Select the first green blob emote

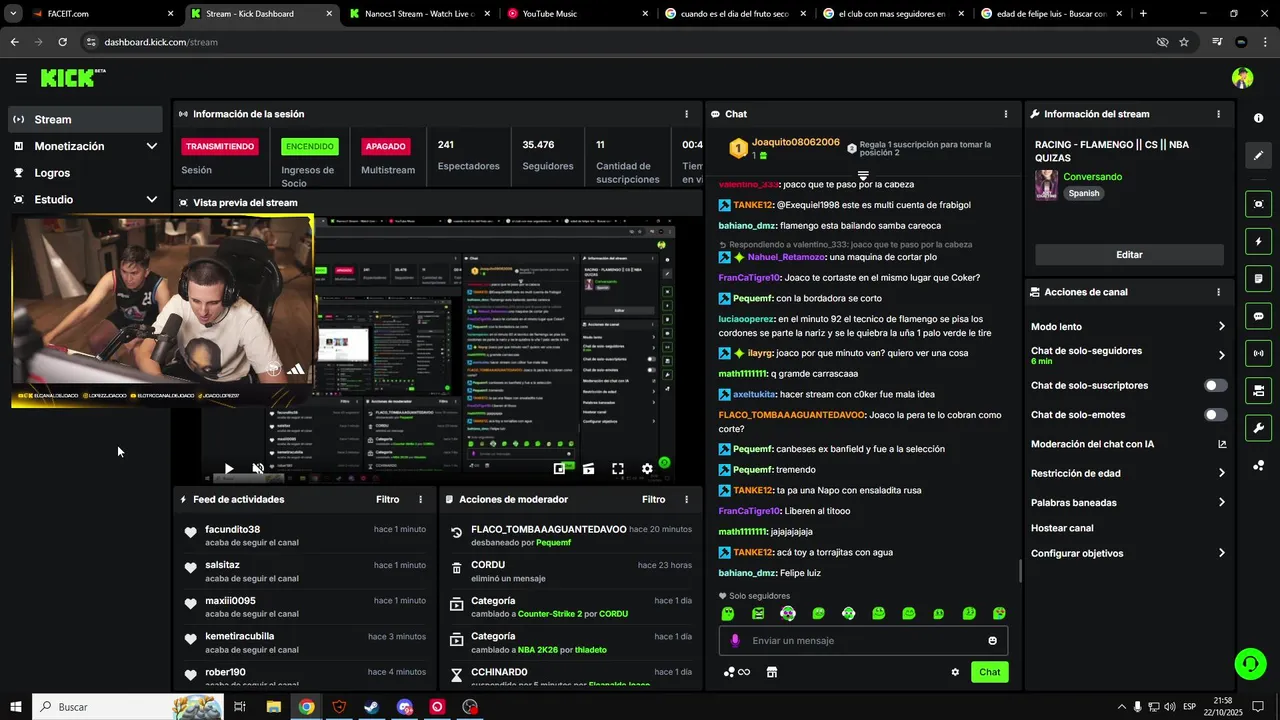click(728, 613)
